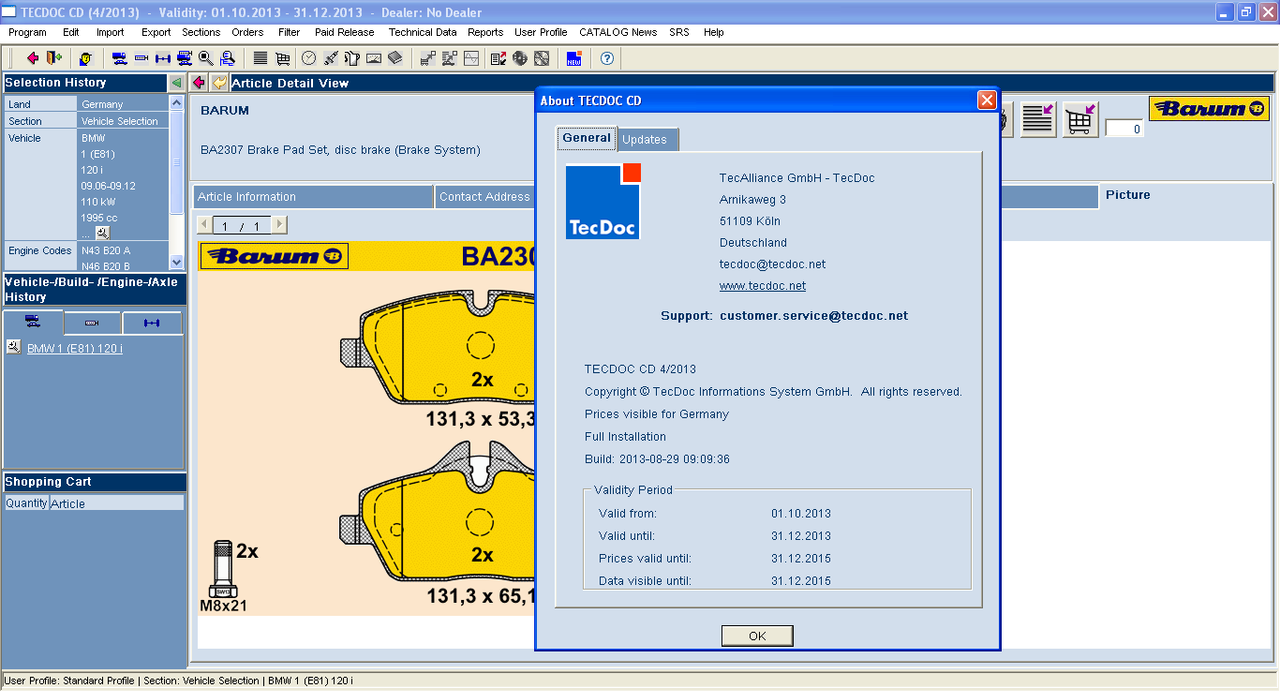Open the Orders menu
This screenshot has height=692, width=1280.
248,32
